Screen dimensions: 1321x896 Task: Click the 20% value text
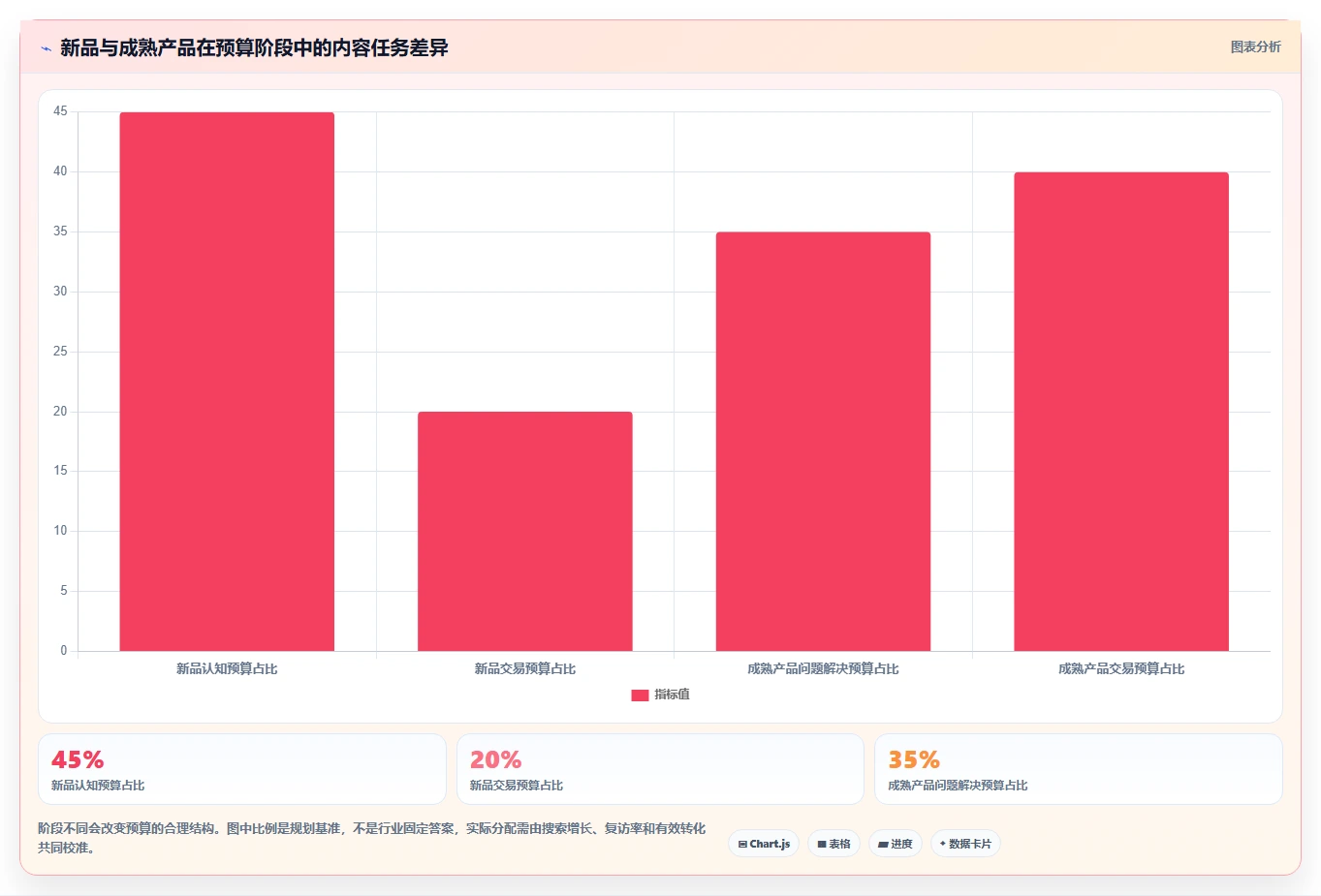496,759
